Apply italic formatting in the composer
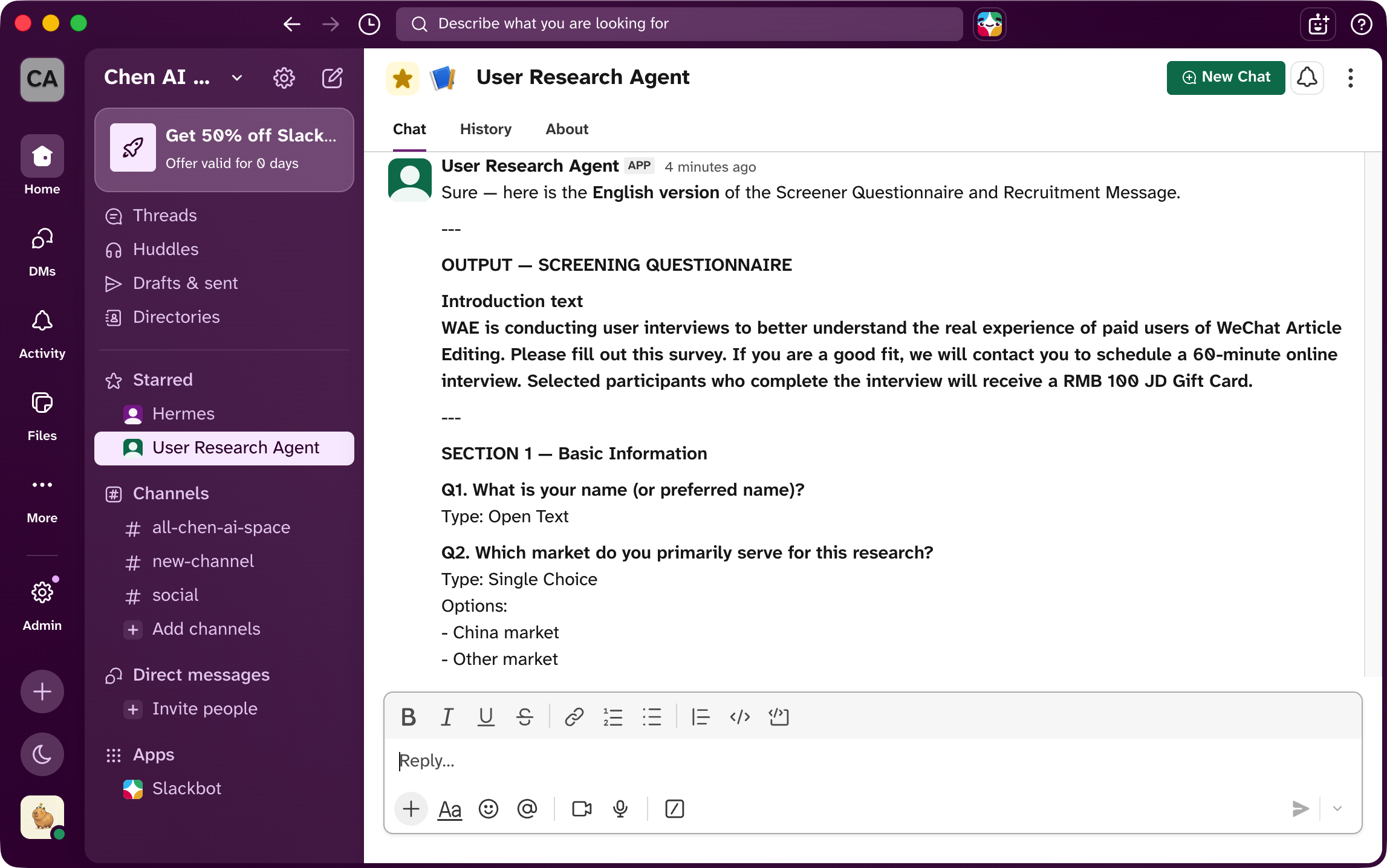This screenshot has height=868, width=1387. (x=447, y=717)
